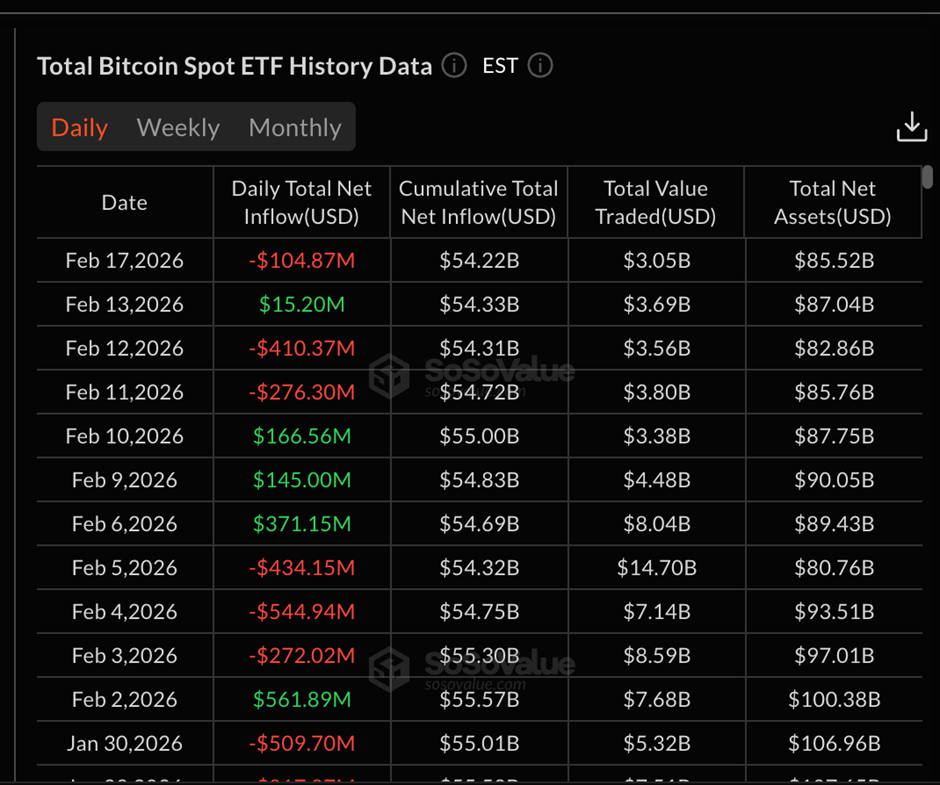940x785 pixels.
Task: Click Total Net Assets column header
Action: coord(832,202)
